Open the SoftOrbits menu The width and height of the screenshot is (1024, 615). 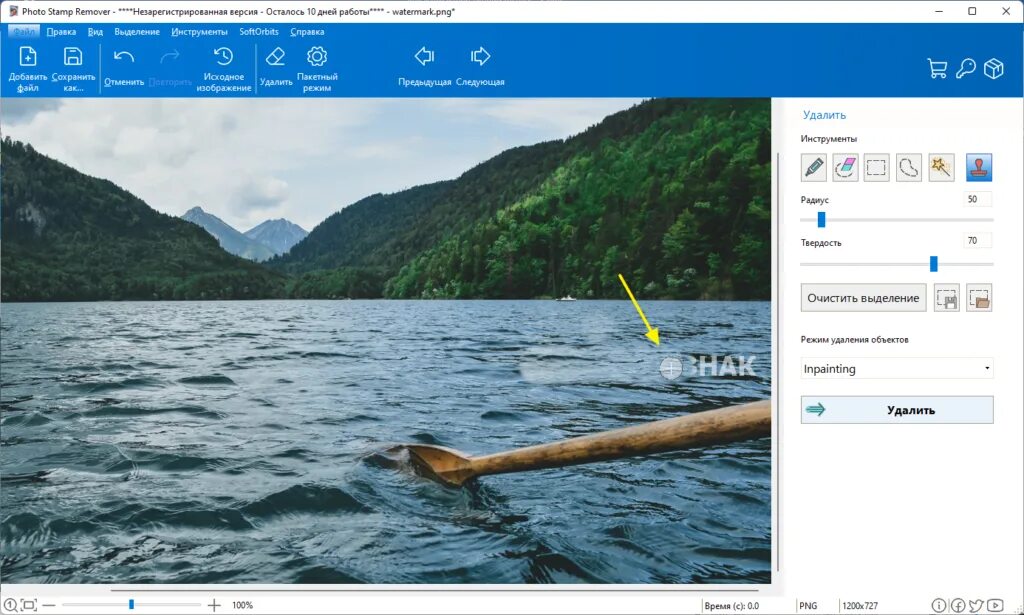click(x=259, y=31)
